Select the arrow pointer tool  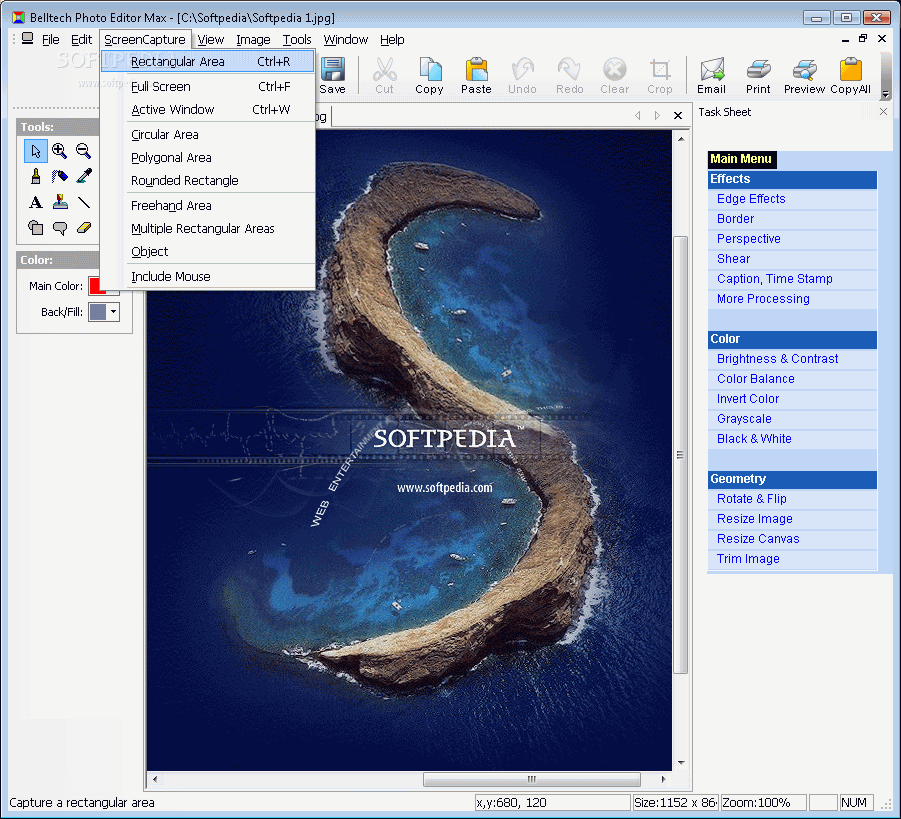click(36, 151)
